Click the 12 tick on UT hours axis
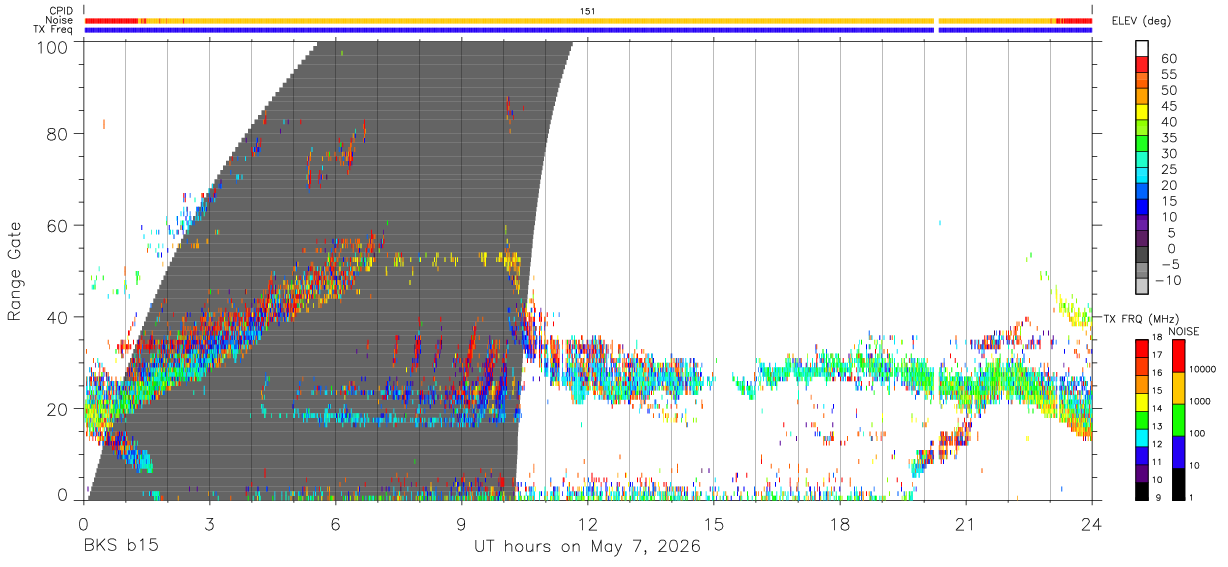 (588, 523)
